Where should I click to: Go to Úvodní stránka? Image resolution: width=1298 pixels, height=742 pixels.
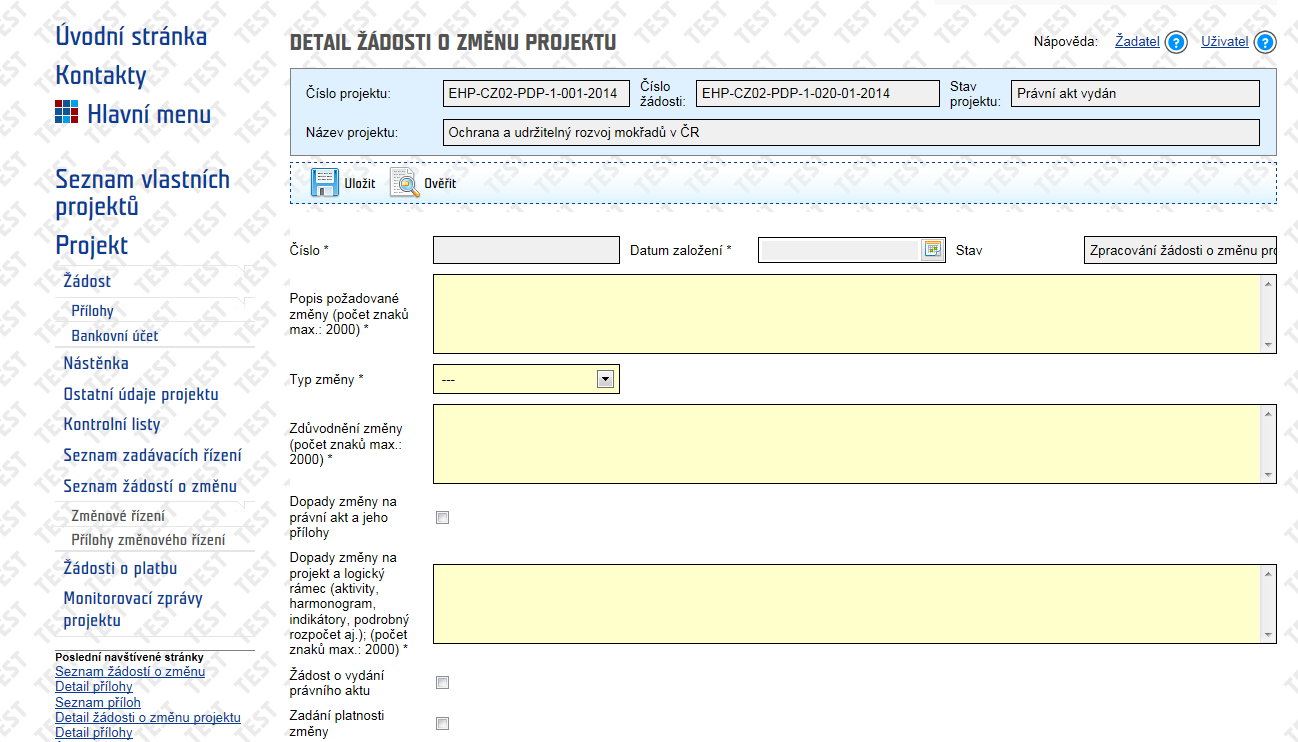pyautogui.click(x=131, y=37)
